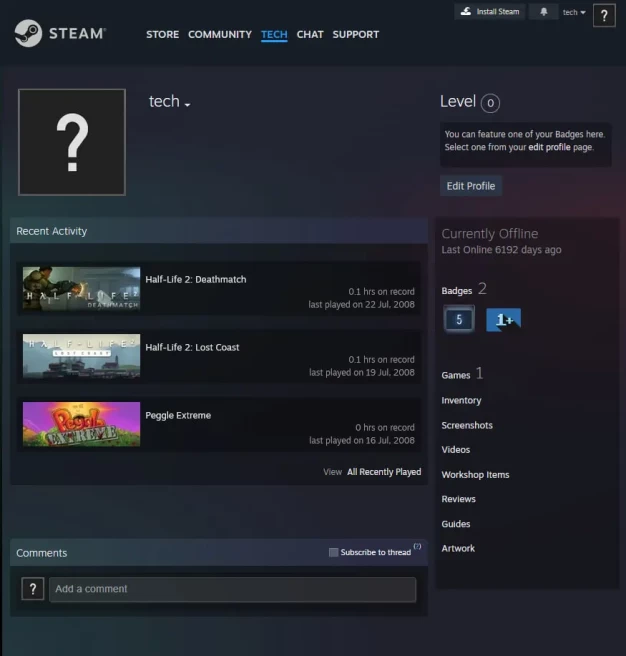Click 'Last Online 6192 days ago' text

point(501,250)
